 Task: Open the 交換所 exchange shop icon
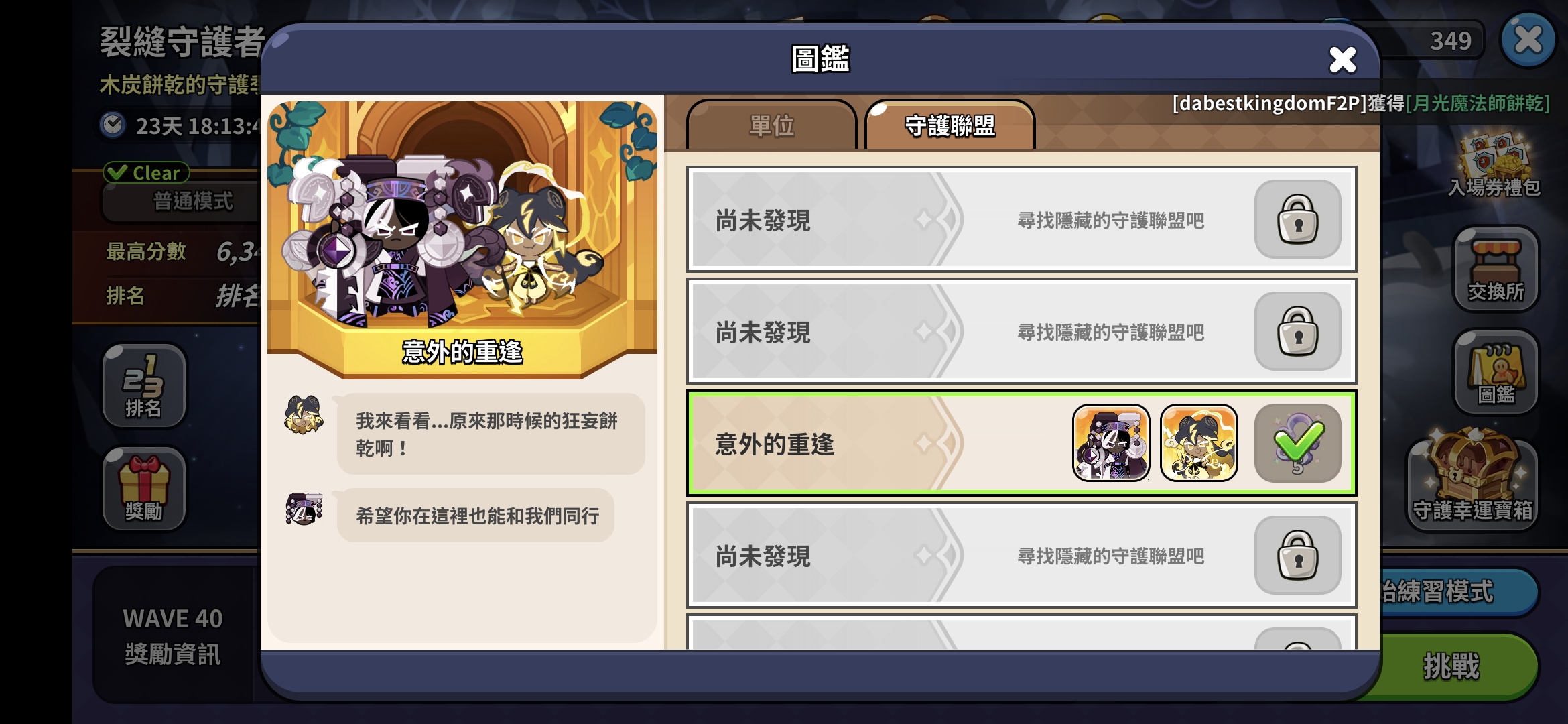pyautogui.click(x=1496, y=269)
